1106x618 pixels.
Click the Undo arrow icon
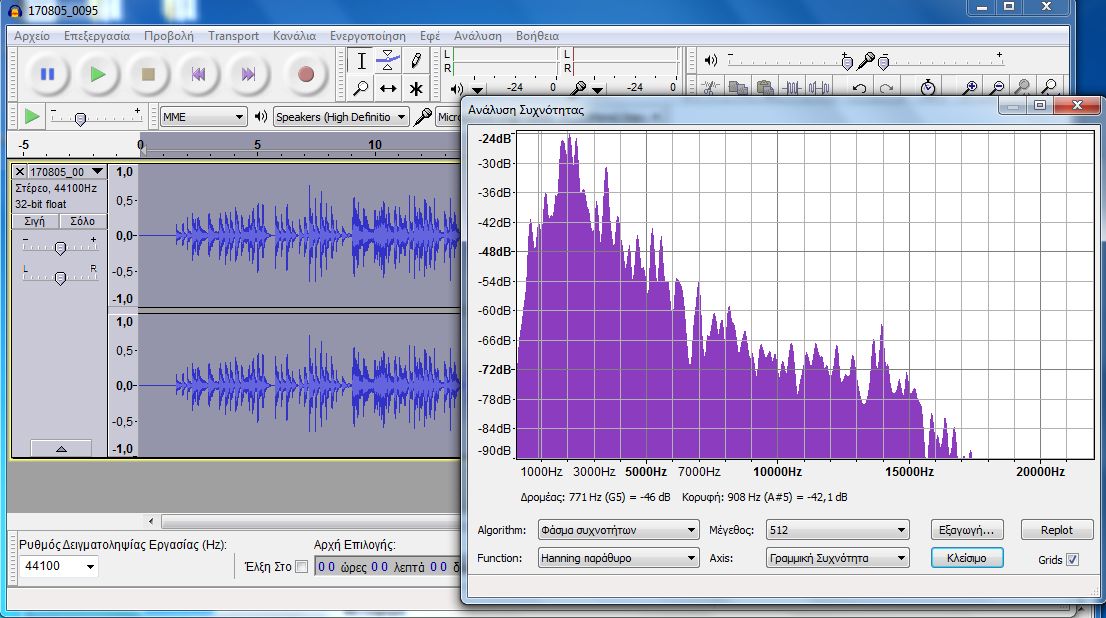click(859, 88)
